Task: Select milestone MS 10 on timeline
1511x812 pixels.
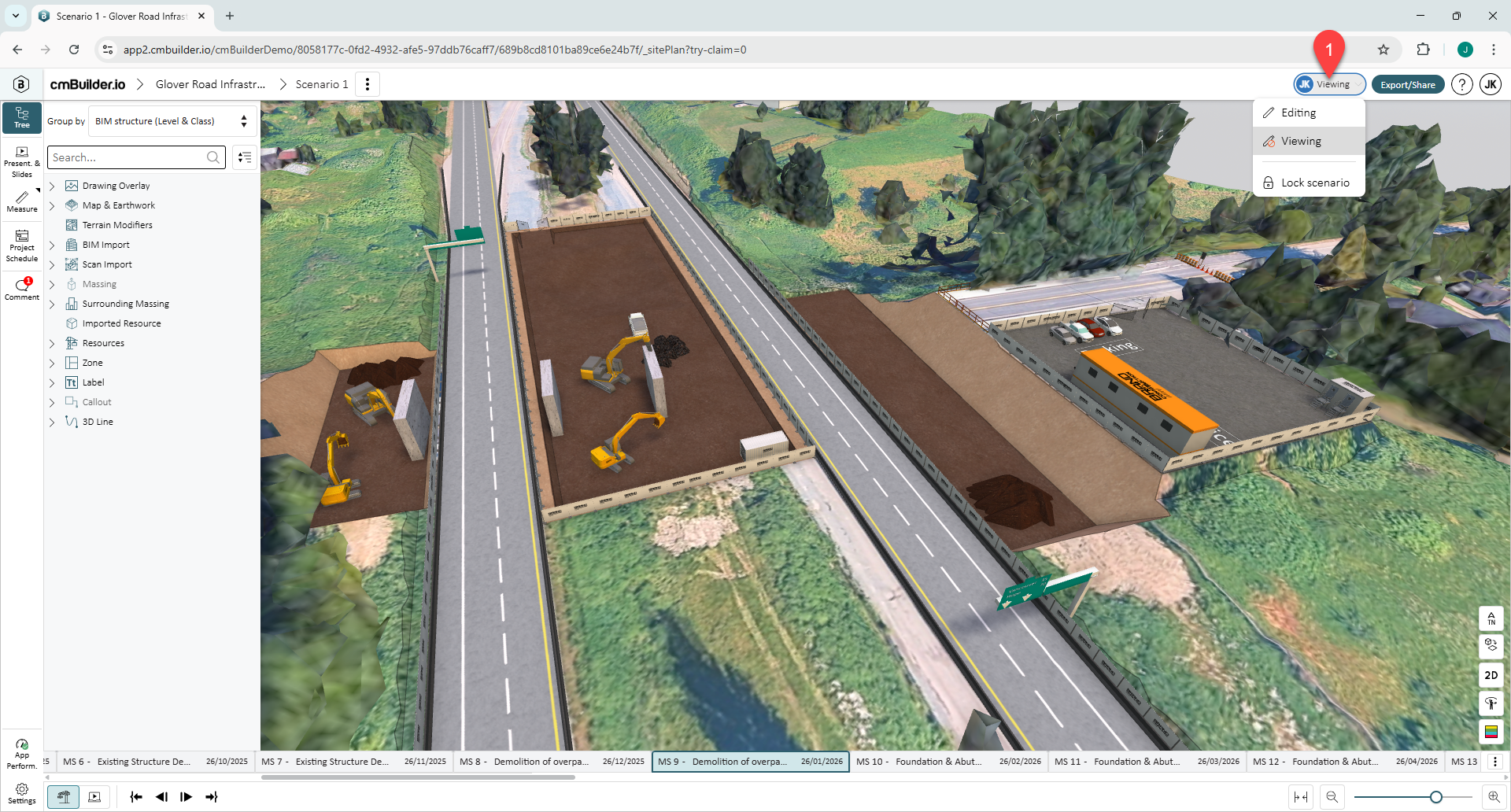Action: pyautogui.click(x=949, y=762)
